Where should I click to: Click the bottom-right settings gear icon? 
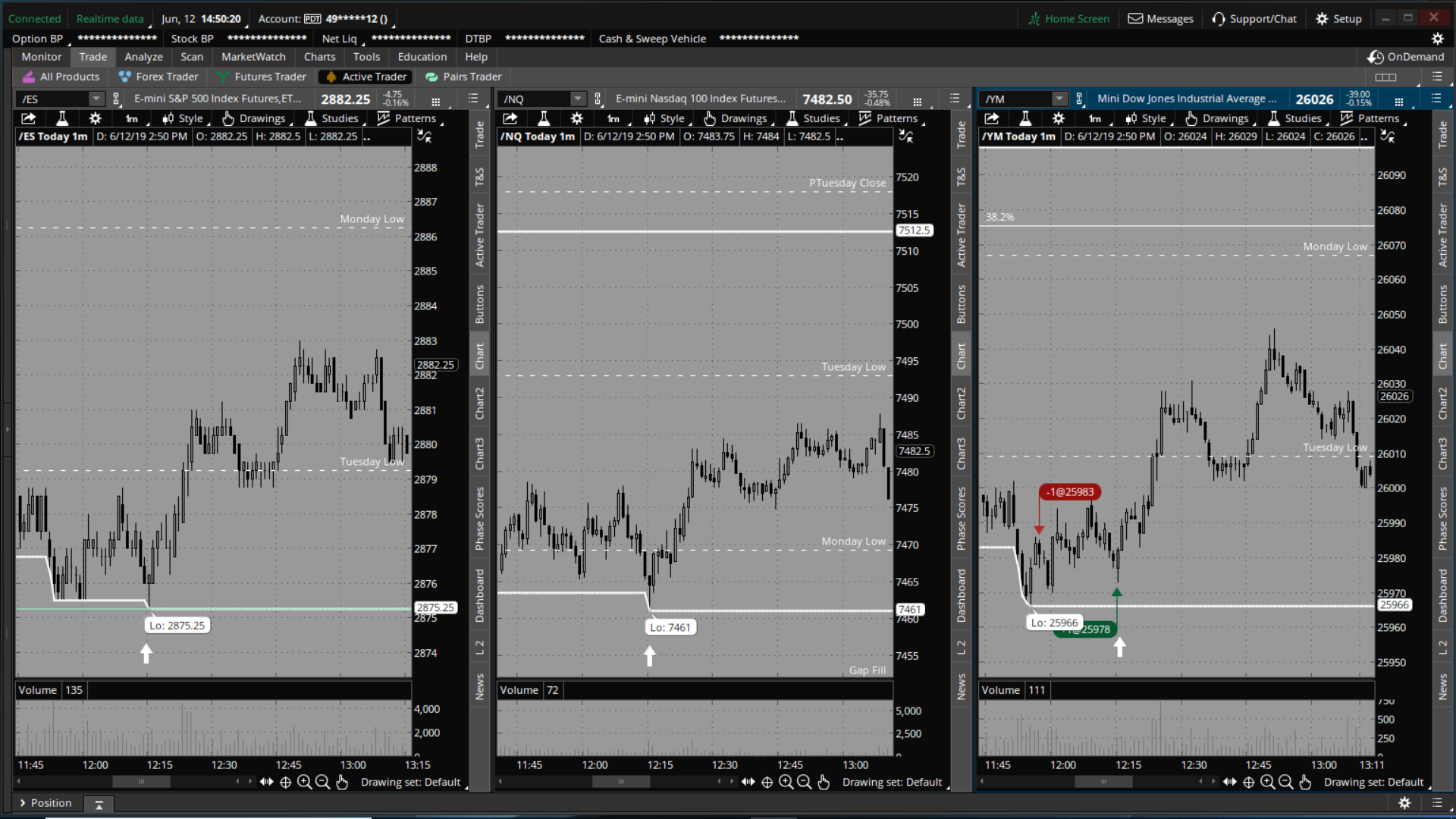point(1404,802)
